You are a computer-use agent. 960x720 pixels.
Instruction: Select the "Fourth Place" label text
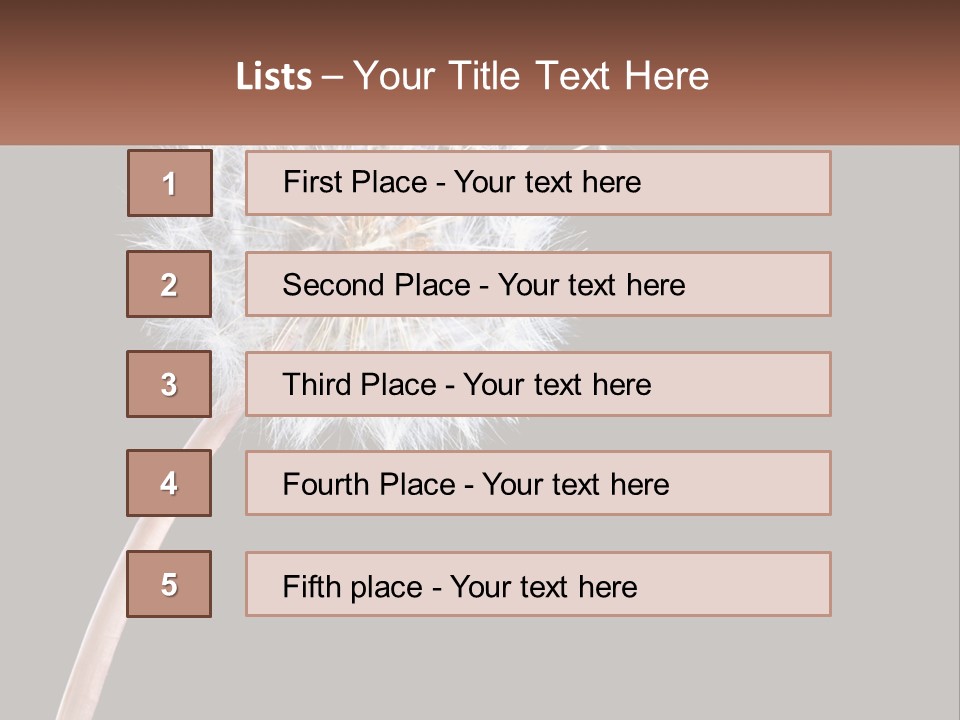pyautogui.click(x=368, y=485)
